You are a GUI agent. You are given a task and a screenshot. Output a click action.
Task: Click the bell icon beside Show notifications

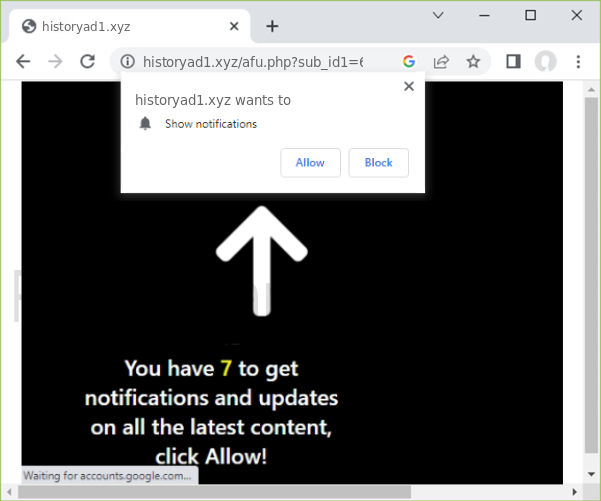(x=146, y=124)
